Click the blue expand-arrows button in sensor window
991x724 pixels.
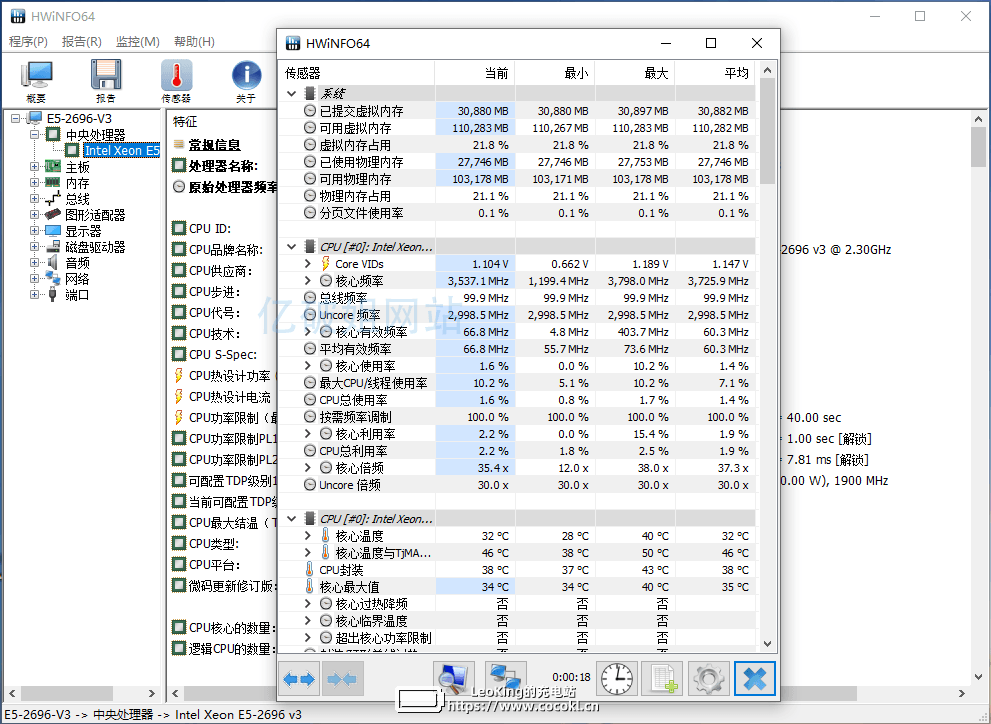299,679
